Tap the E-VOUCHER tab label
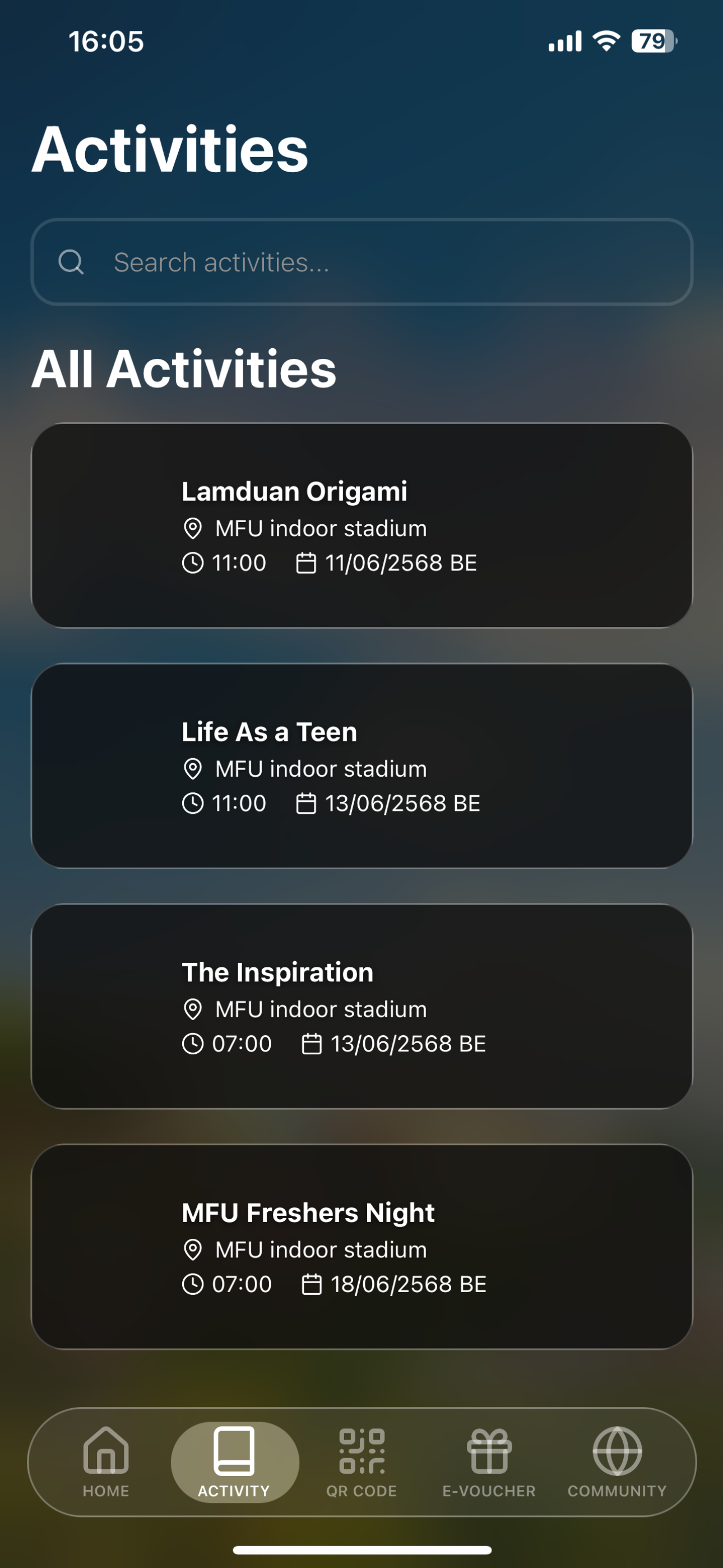 pyautogui.click(x=489, y=1491)
